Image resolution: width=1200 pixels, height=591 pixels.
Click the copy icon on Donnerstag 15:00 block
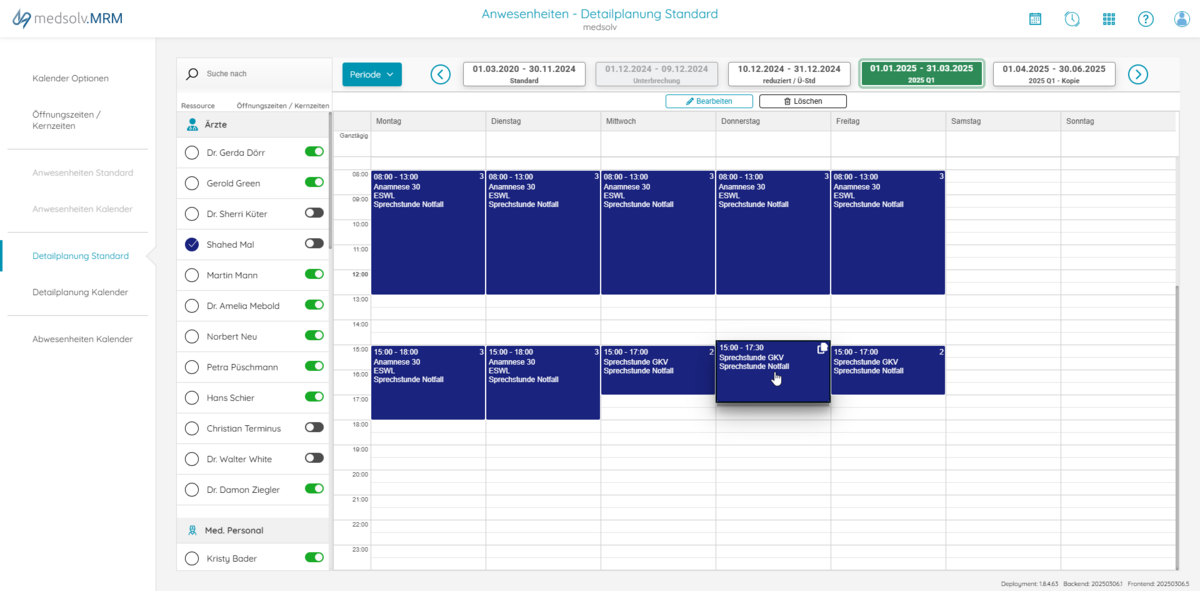click(x=822, y=348)
